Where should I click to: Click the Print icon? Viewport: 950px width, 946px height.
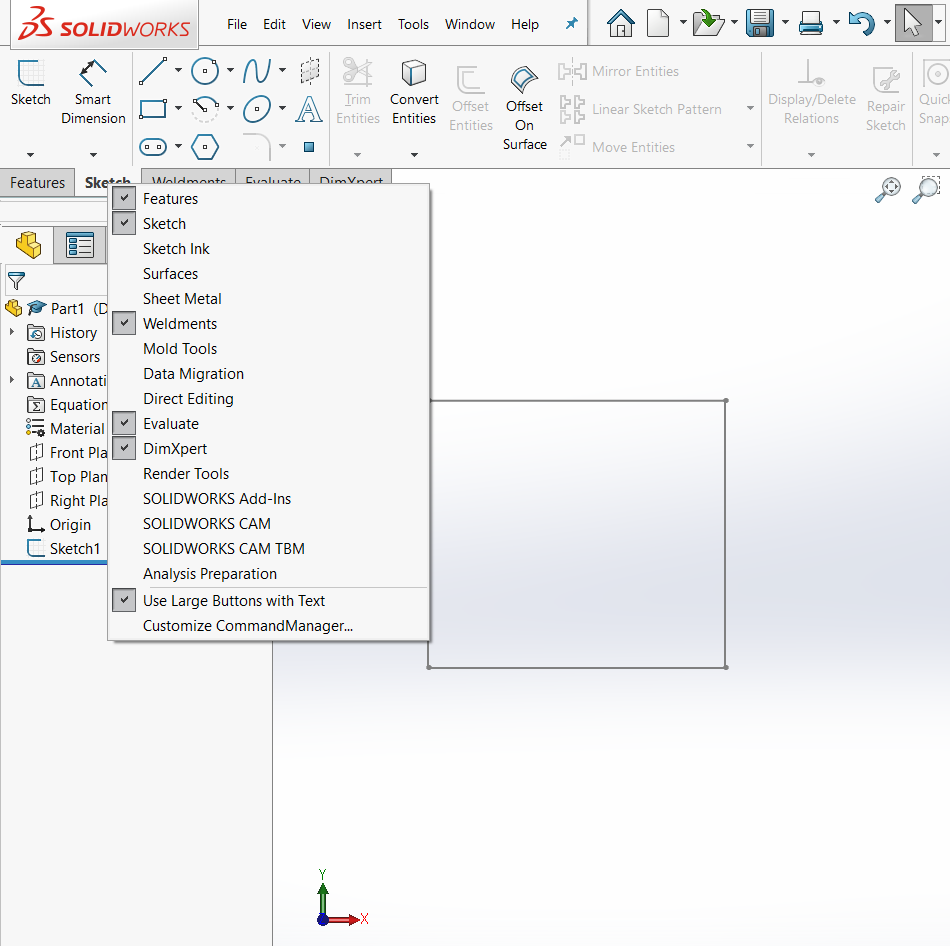[811, 23]
